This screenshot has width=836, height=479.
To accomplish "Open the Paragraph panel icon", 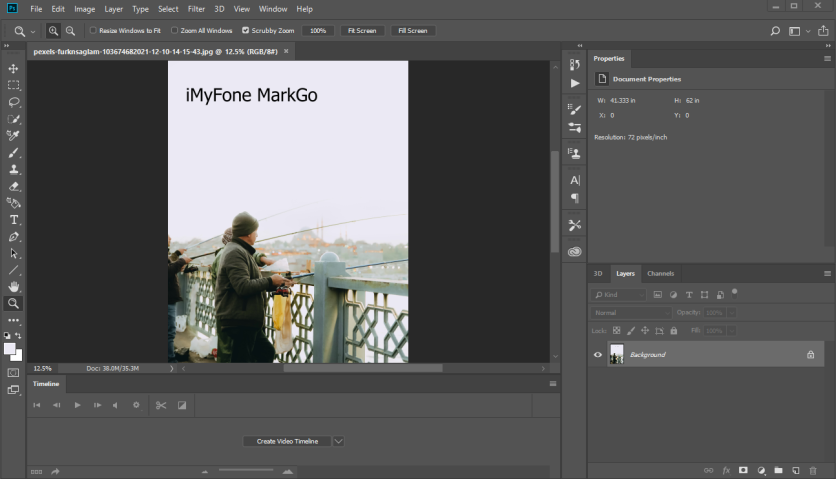I will click(x=575, y=198).
